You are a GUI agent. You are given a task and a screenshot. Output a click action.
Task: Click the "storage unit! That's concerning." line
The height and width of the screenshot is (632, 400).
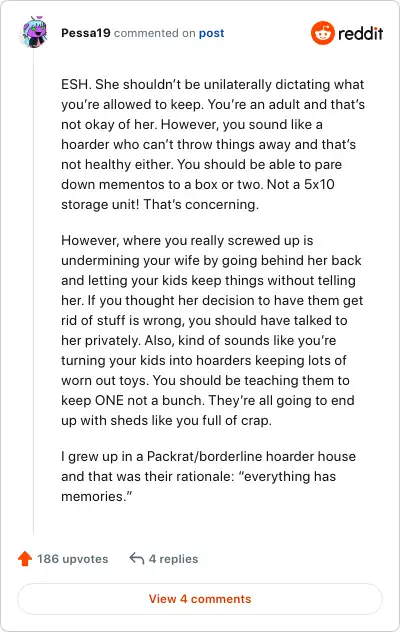click(160, 204)
